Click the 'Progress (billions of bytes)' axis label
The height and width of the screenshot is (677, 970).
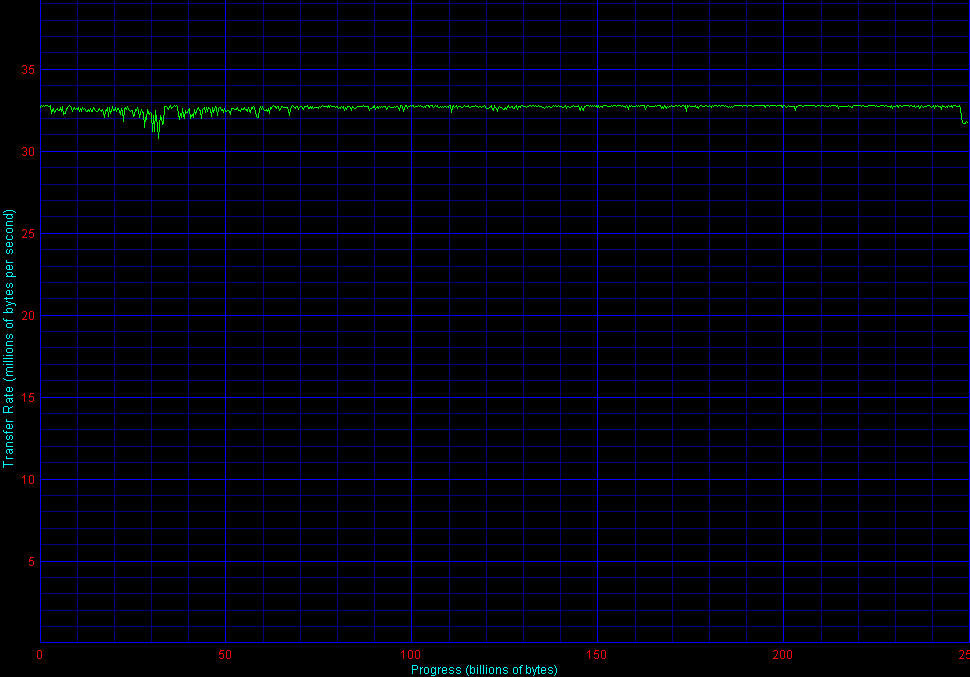click(x=484, y=670)
